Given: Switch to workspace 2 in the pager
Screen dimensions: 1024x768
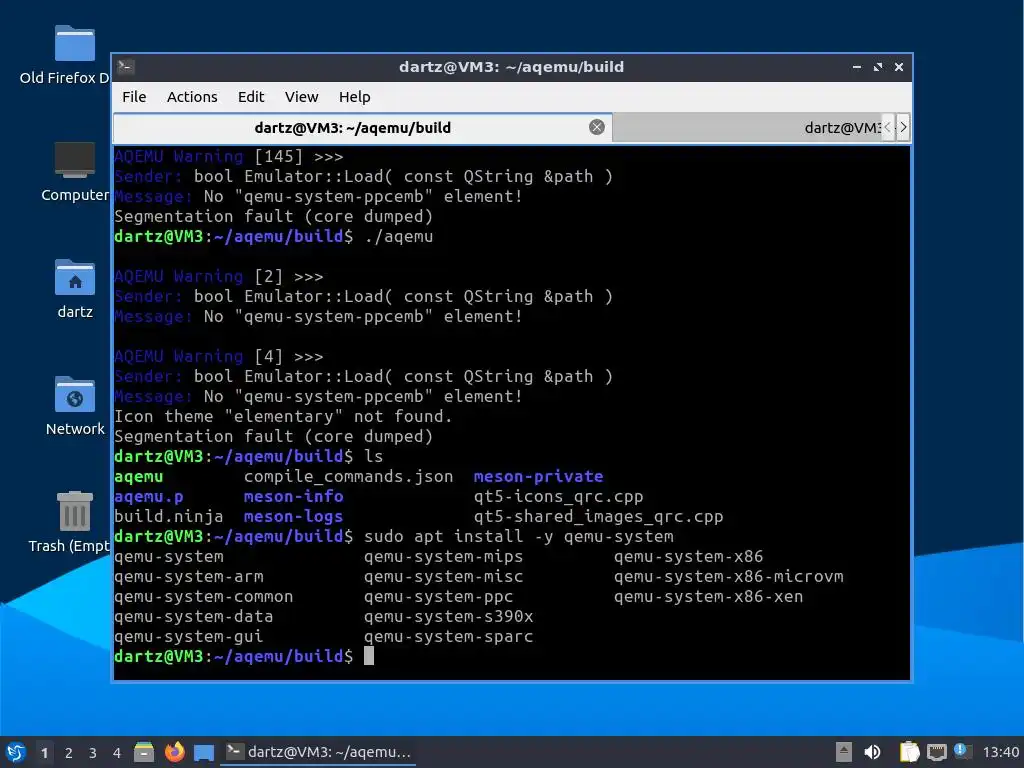Looking at the screenshot, I should [x=69, y=753].
